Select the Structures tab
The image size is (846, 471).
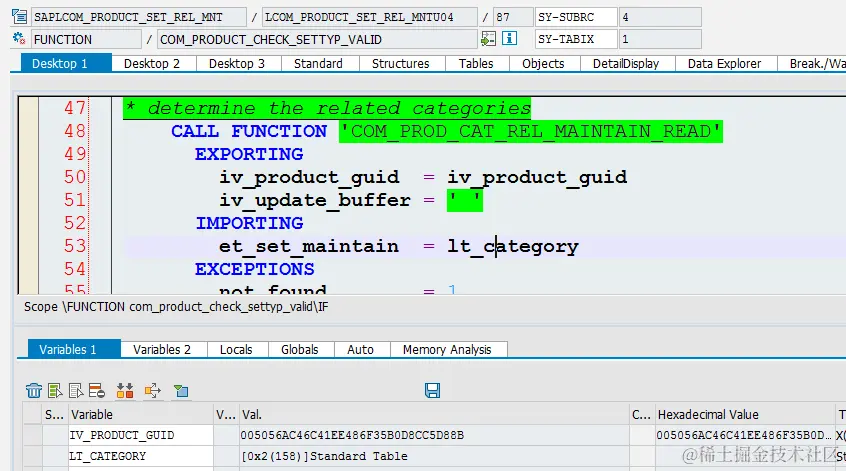tap(401, 63)
